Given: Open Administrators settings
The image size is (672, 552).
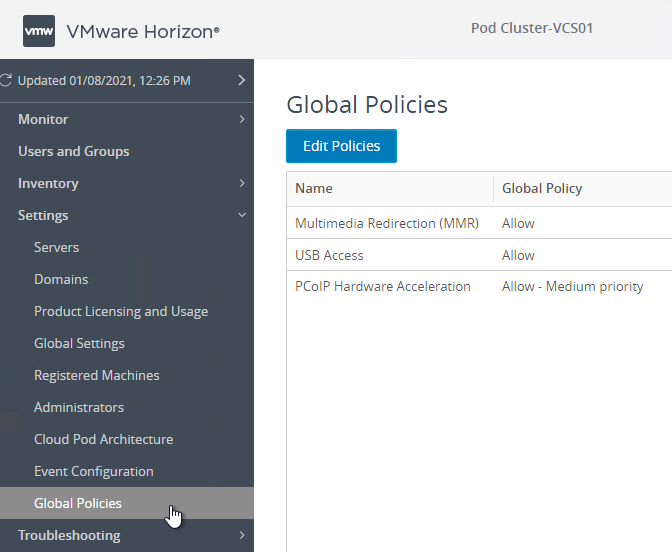Looking at the screenshot, I should click(79, 407).
